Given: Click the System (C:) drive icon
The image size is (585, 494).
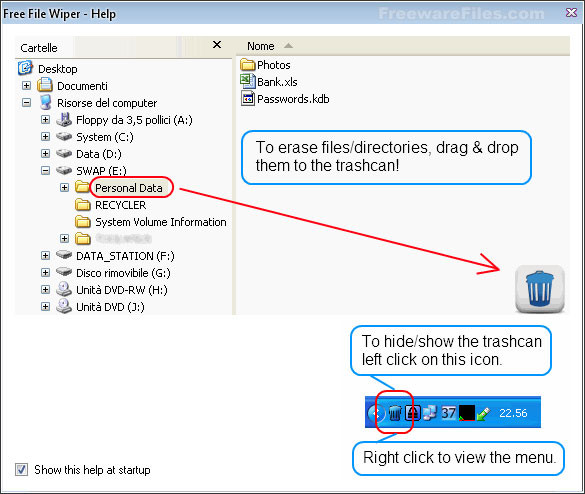Looking at the screenshot, I should (x=64, y=137).
